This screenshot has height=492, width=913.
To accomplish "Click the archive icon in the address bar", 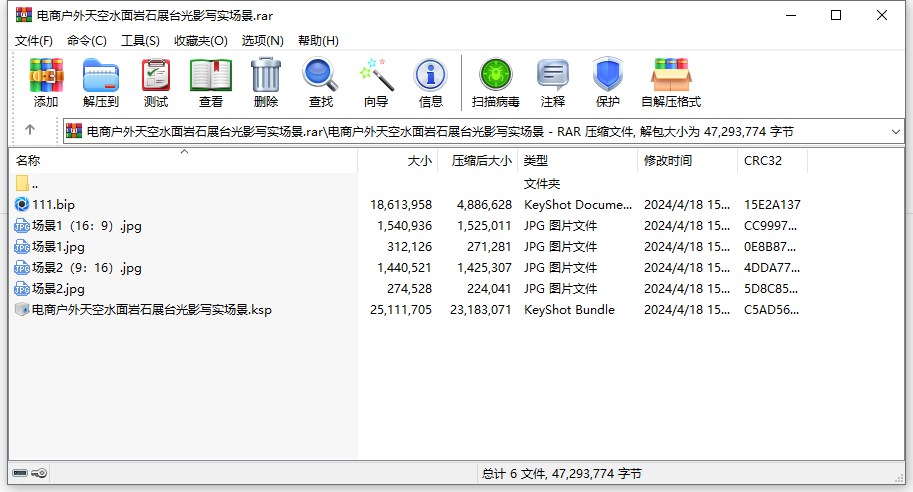I will 74,131.
